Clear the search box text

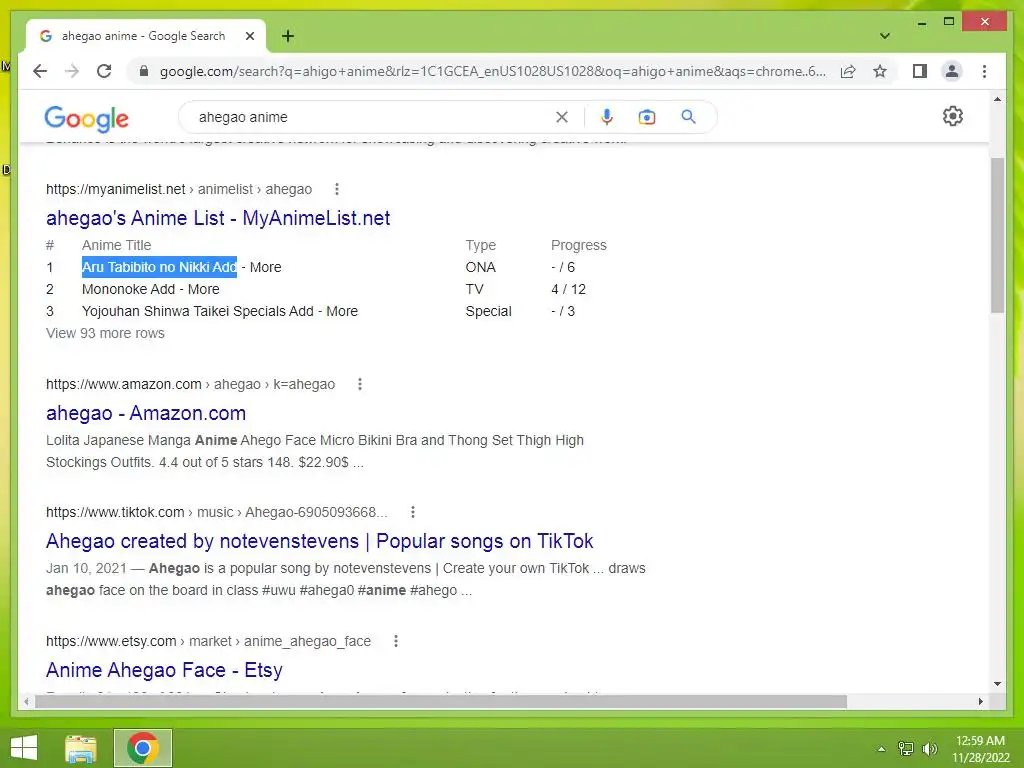pyautogui.click(x=562, y=117)
